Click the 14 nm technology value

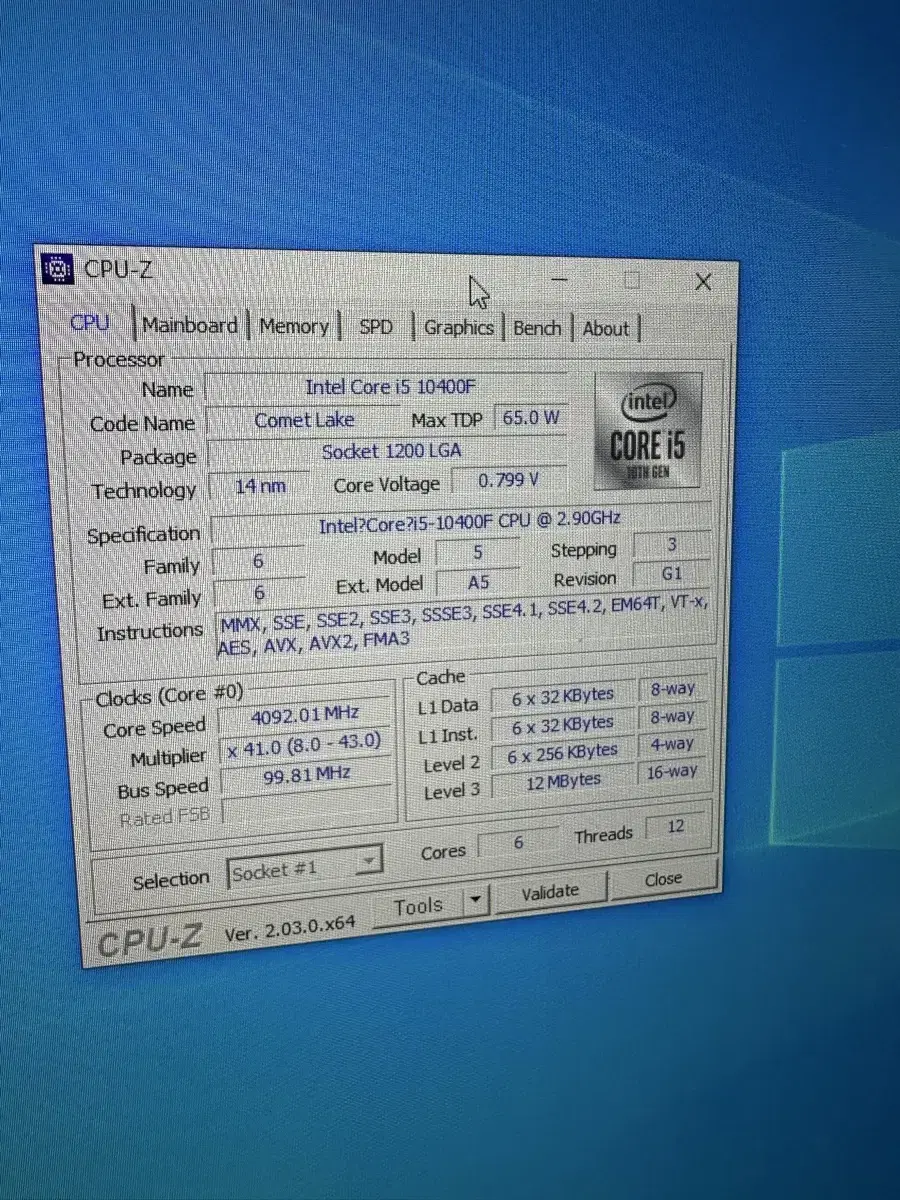(260, 486)
